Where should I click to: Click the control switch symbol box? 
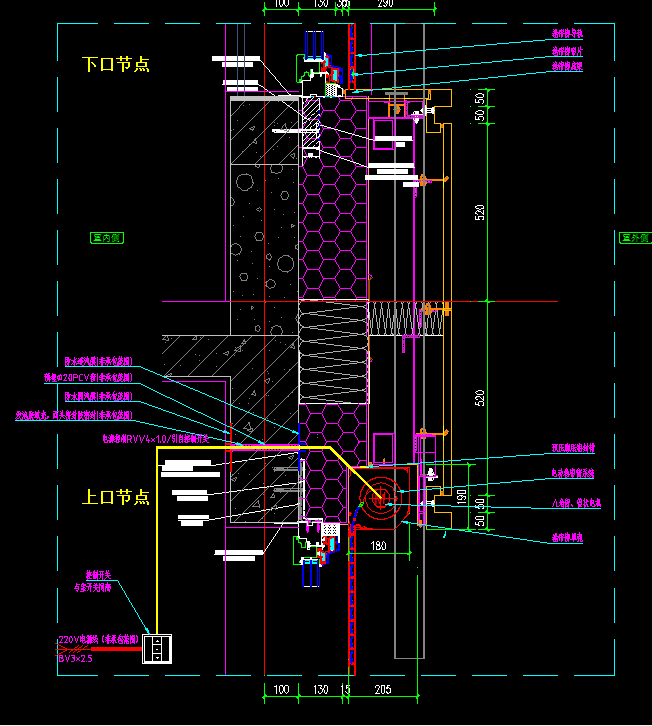(x=158, y=648)
